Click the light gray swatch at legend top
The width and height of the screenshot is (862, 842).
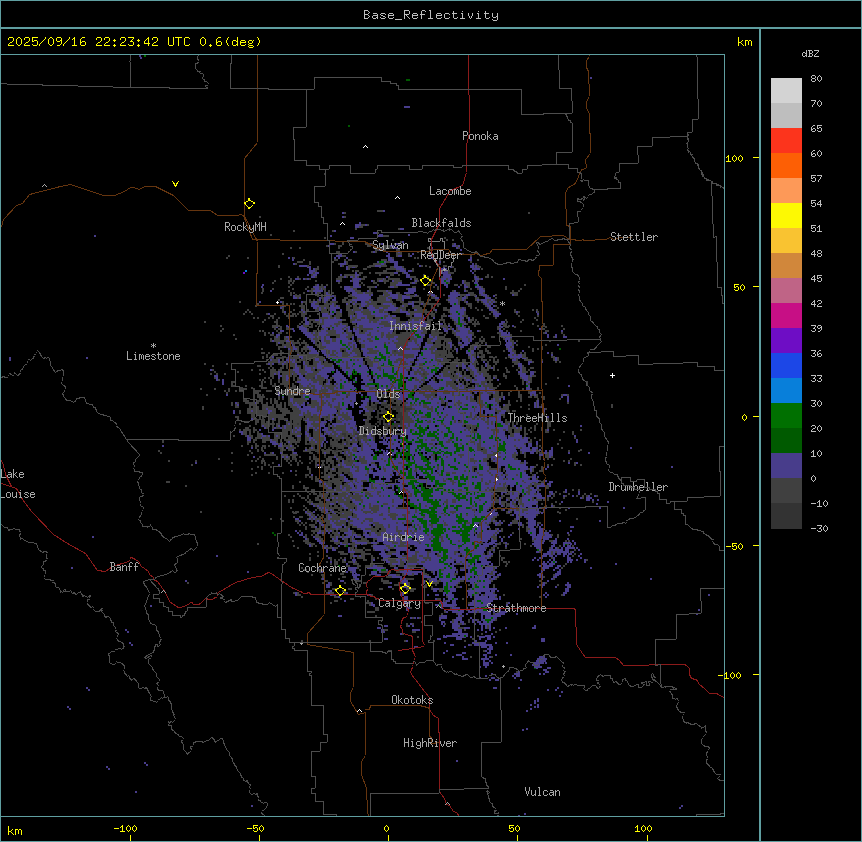786,91
